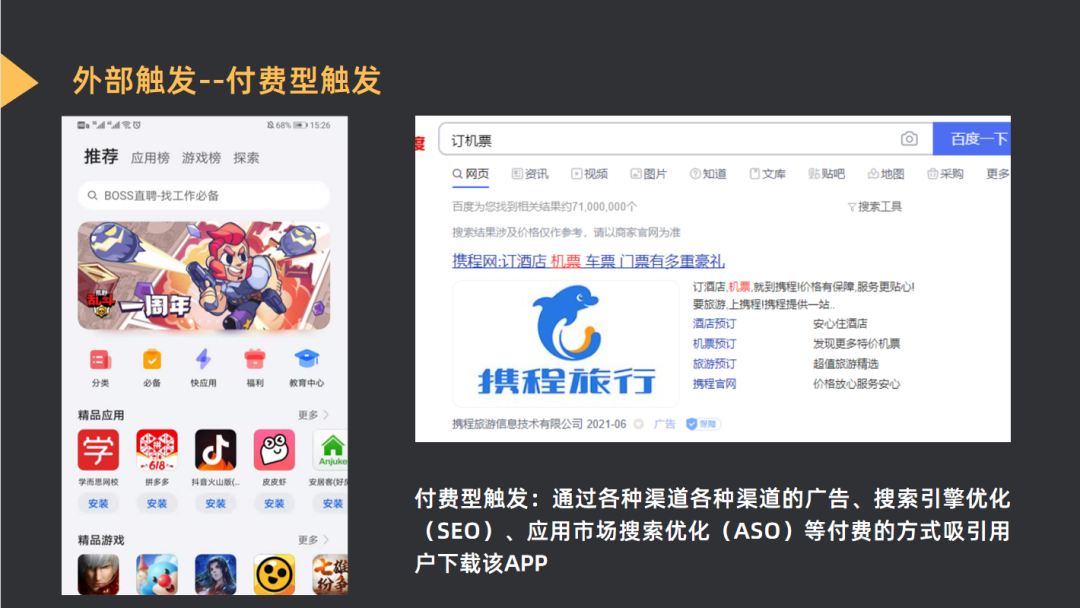The height and width of the screenshot is (608, 1080).
Task: Open the third game icon with woman
Action: 215,574
